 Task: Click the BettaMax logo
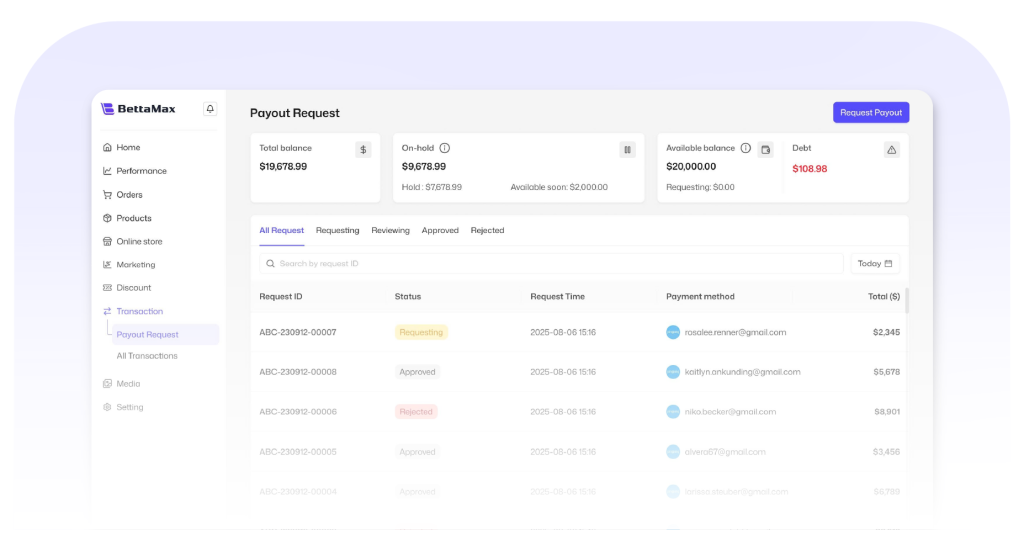(139, 109)
